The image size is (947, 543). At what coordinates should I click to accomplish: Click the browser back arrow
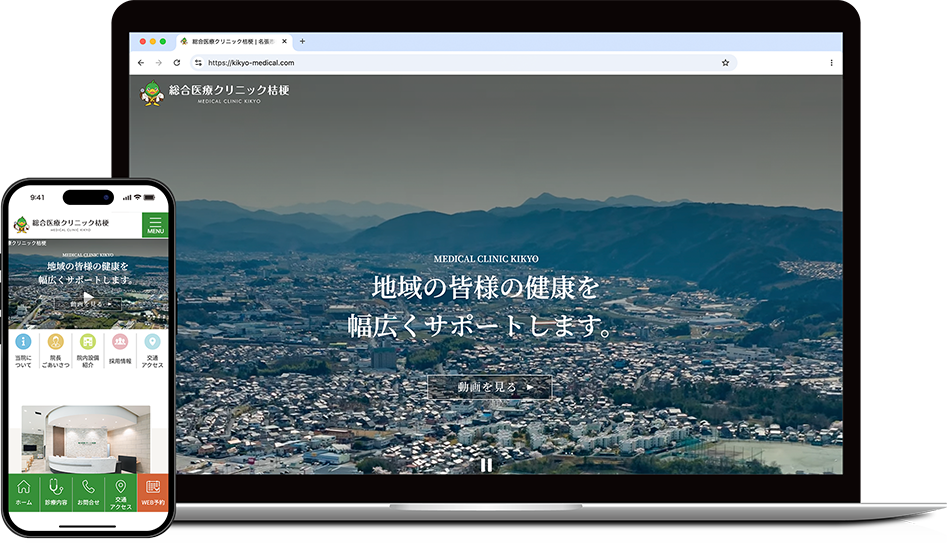pyautogui.click(x=141, y=63)
